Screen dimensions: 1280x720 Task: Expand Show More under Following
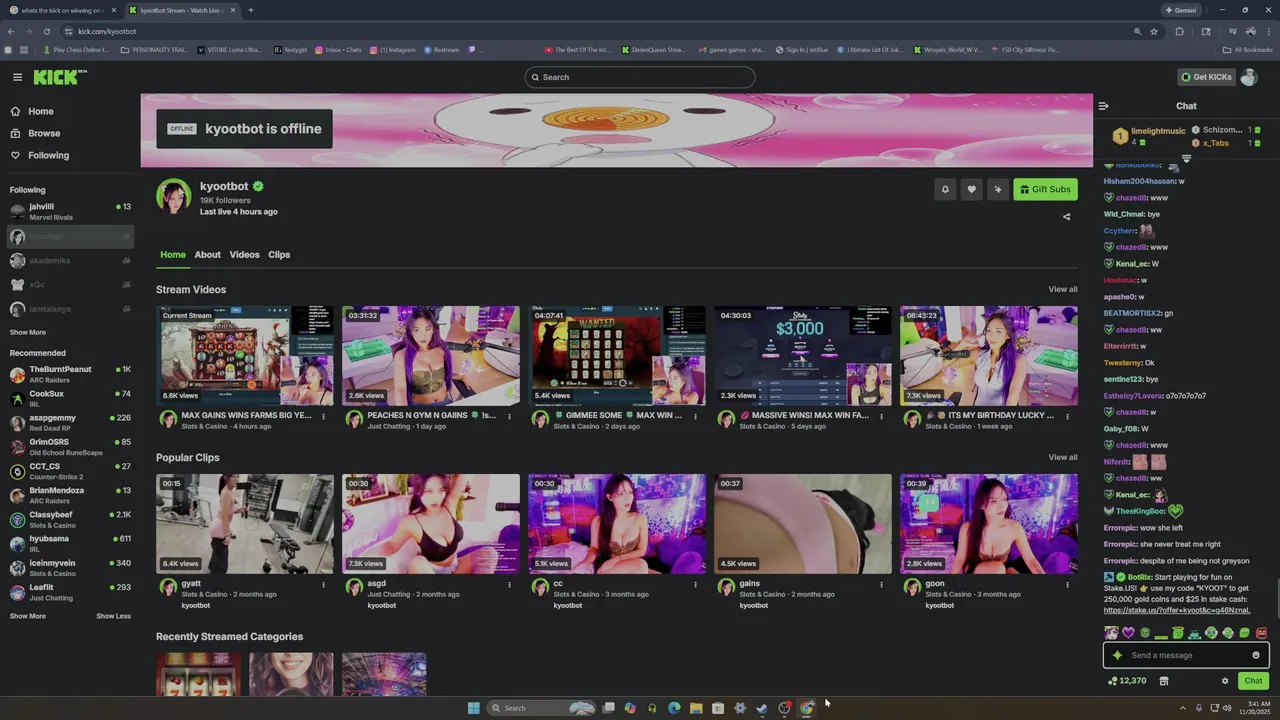[28, 332]
